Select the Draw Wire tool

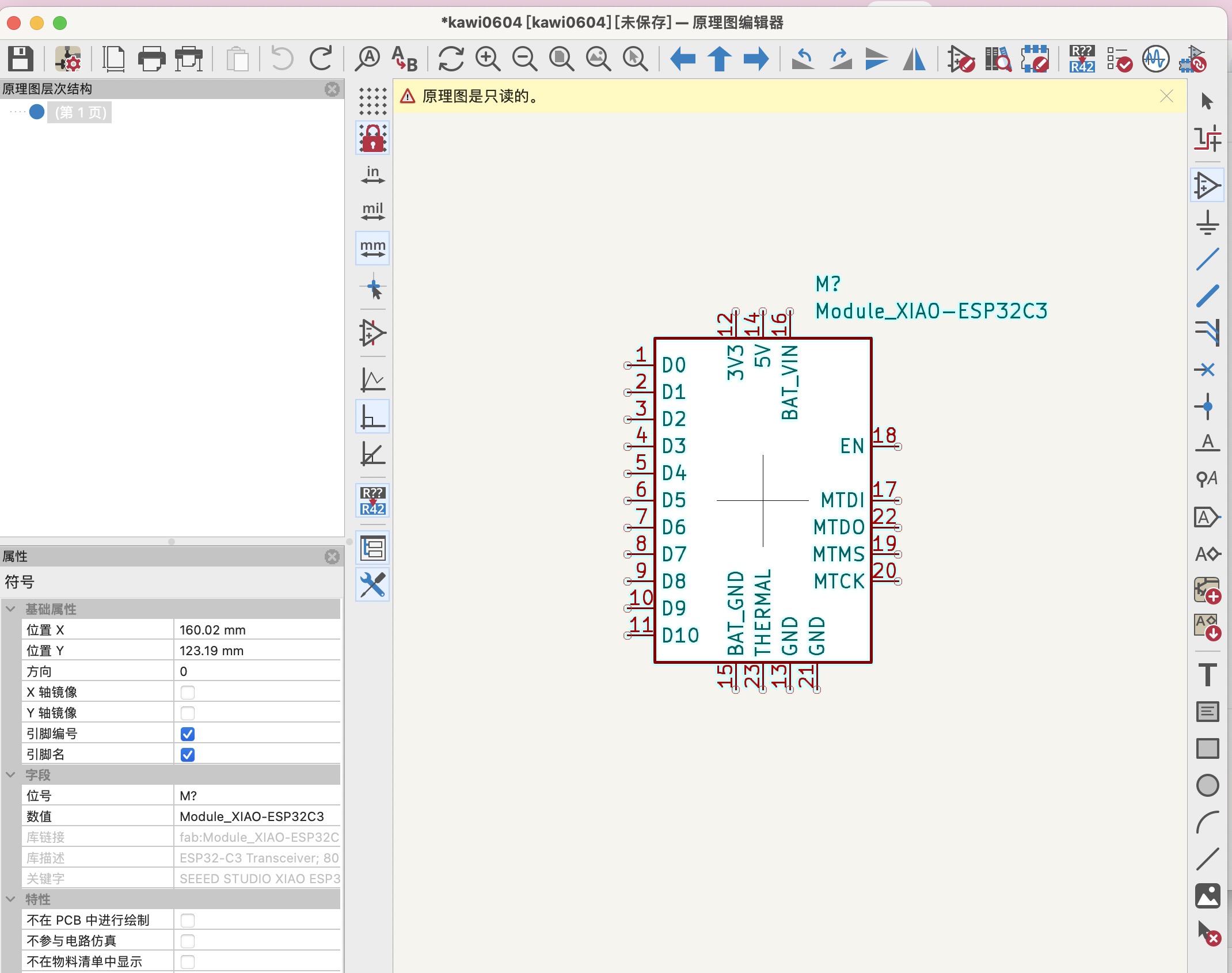click(x=1207, y=259)
